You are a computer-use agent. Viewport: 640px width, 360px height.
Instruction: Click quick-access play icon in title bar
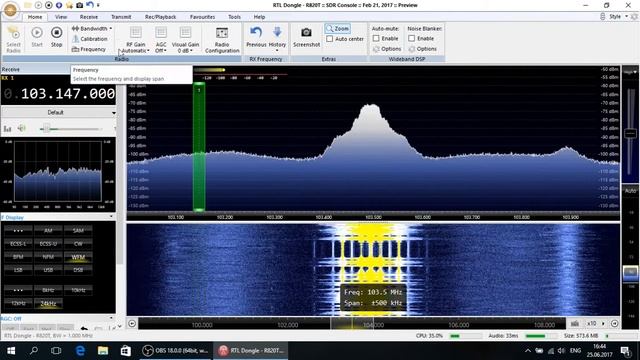(x=38, y=5)
